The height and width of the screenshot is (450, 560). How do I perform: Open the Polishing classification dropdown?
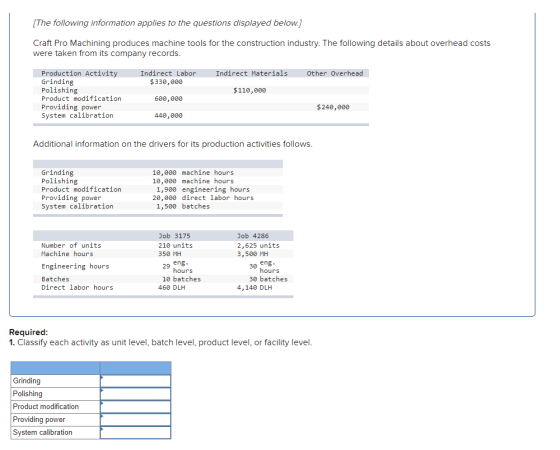point(135,394)
